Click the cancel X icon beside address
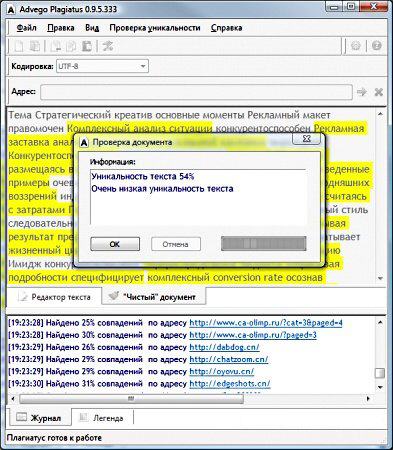 point(379,92)
